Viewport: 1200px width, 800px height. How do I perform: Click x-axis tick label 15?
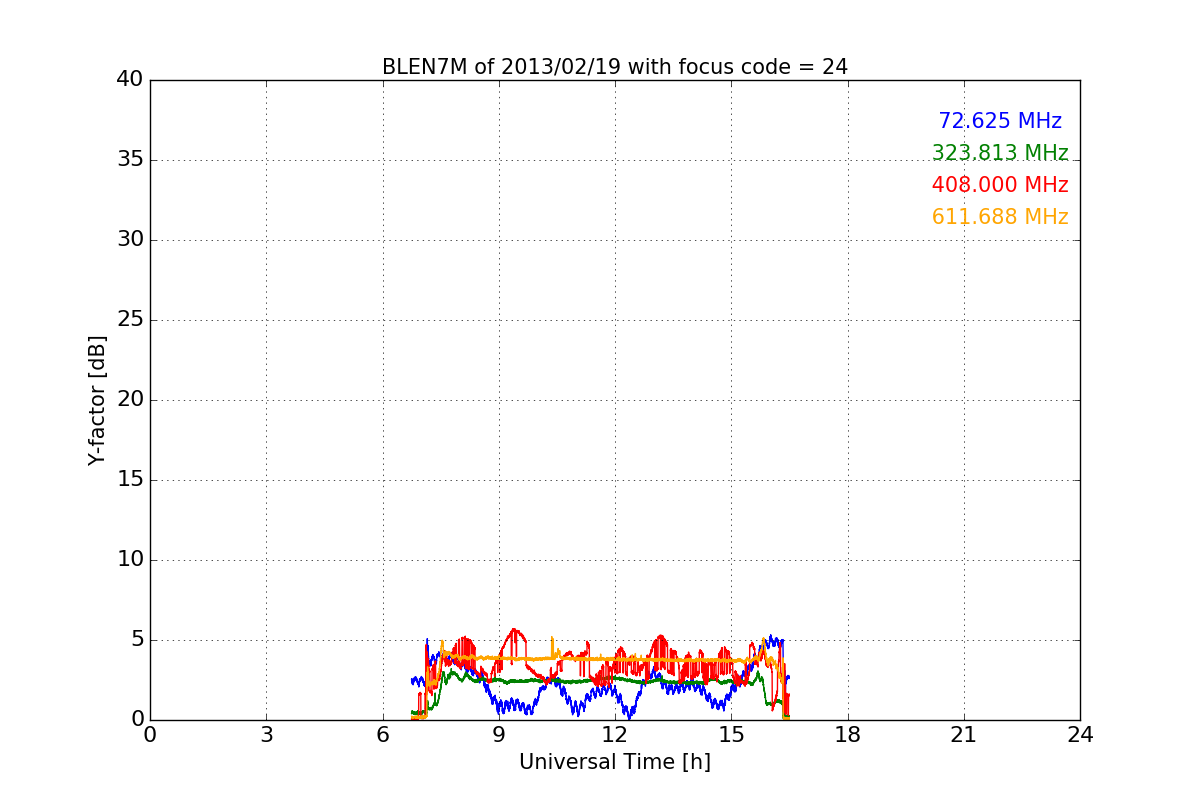731,735
